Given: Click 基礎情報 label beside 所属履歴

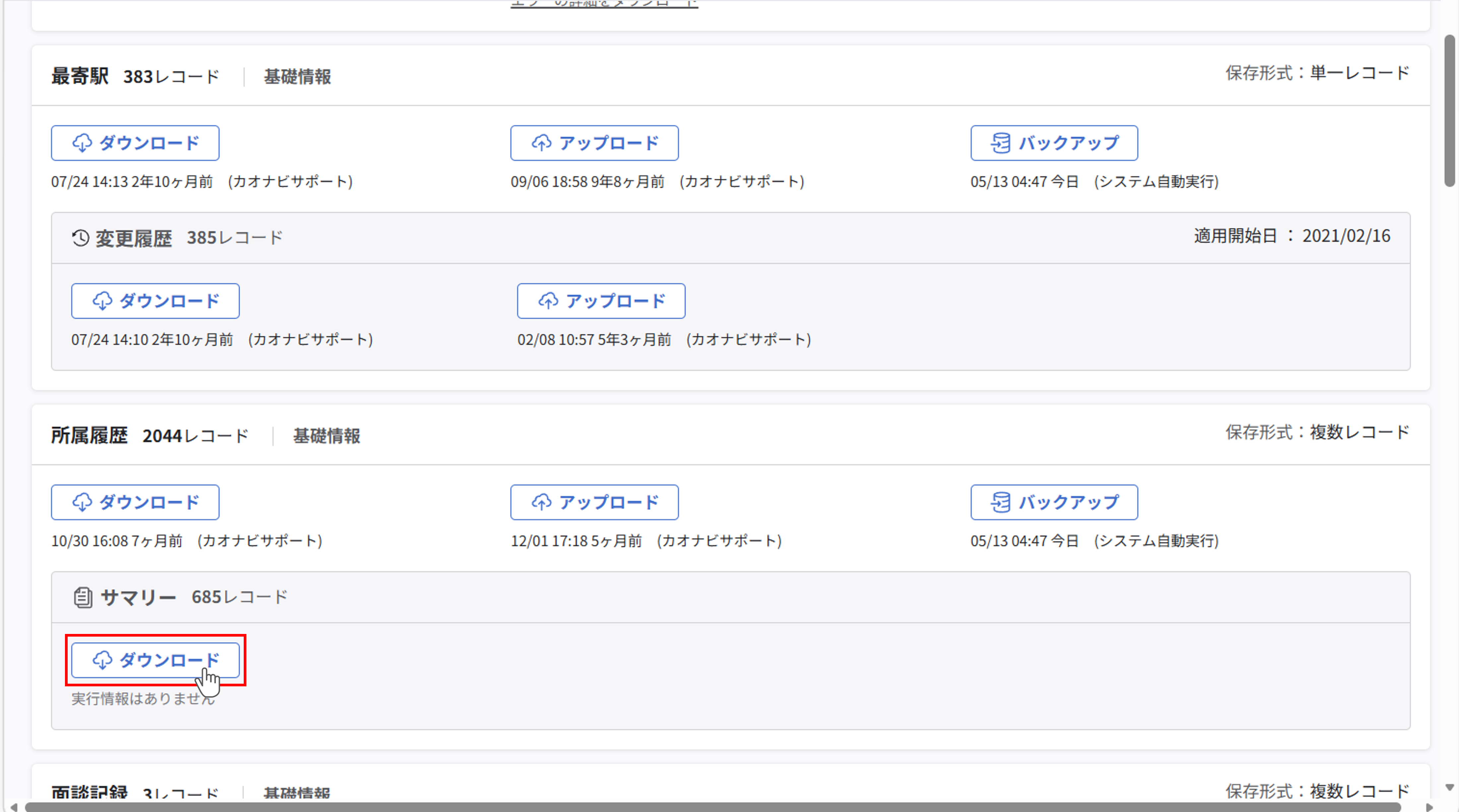Looking at the screenshot, I should click(x=326, y=436).
